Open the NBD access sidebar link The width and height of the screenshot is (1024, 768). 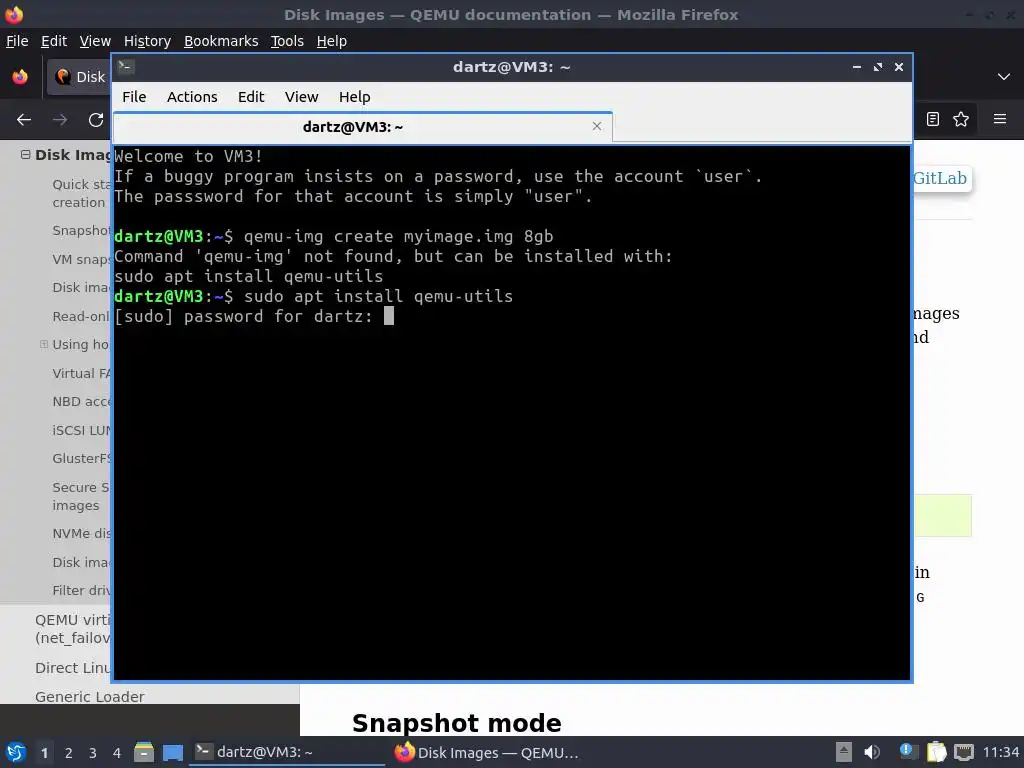pyautogui.click(x=81, y=402)
